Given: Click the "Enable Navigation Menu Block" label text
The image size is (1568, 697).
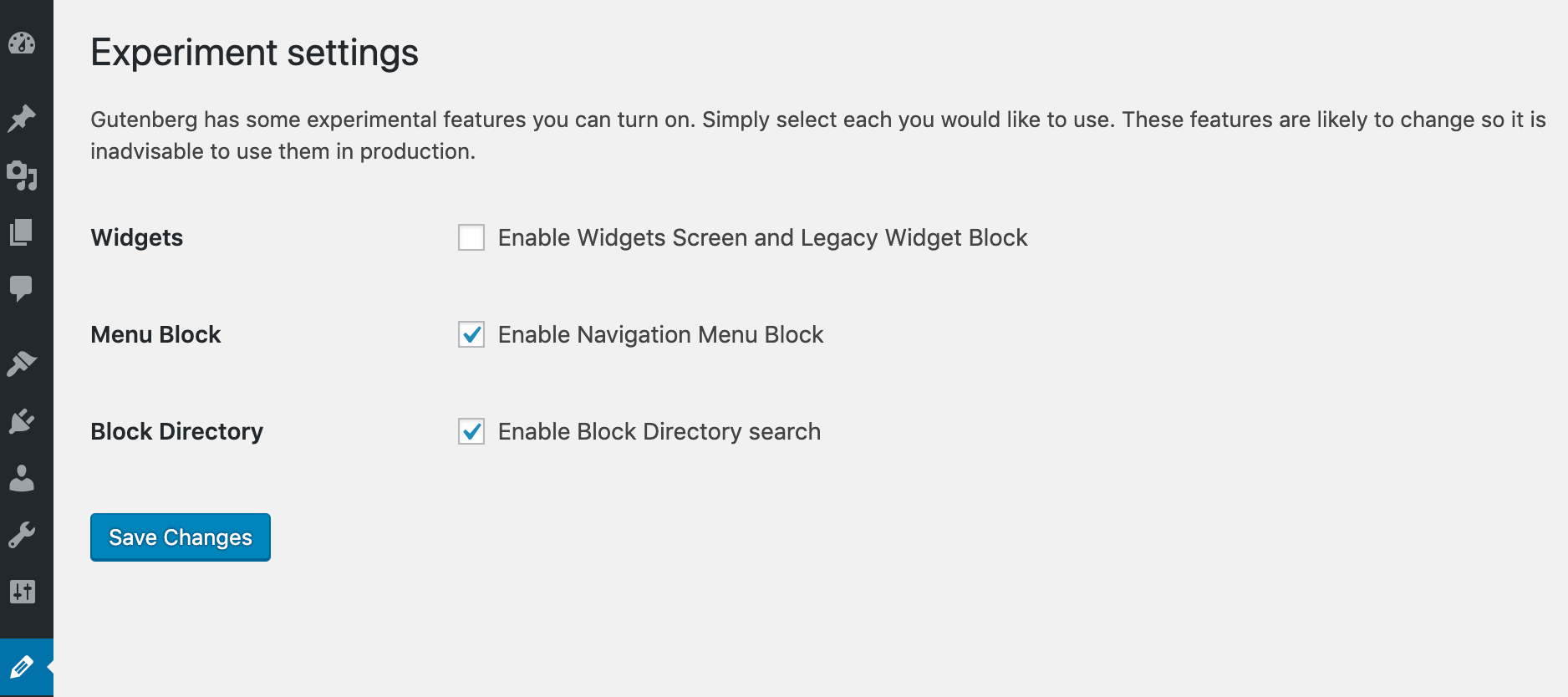Looking at the screenshot, I should (x=660, y=335).
